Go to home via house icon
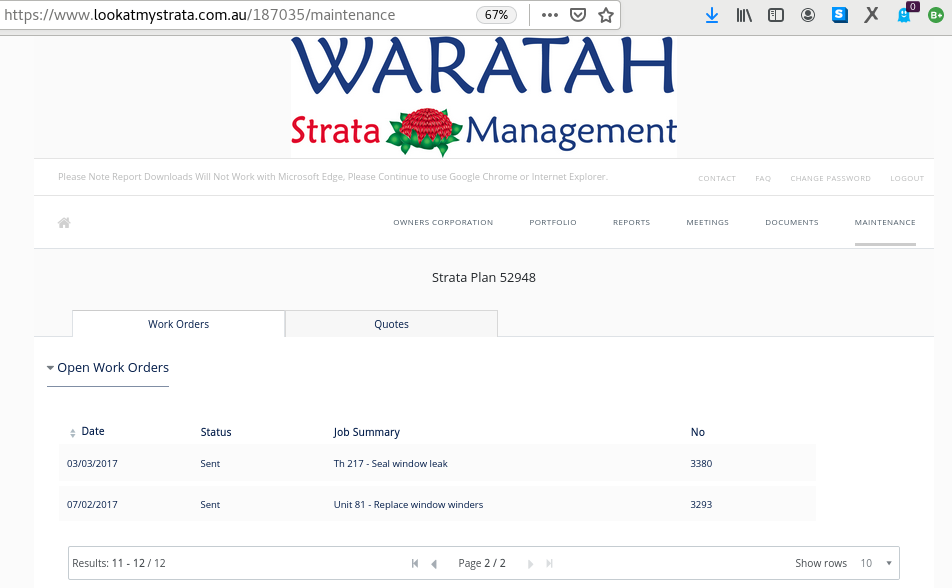 (x=64, y=223)
